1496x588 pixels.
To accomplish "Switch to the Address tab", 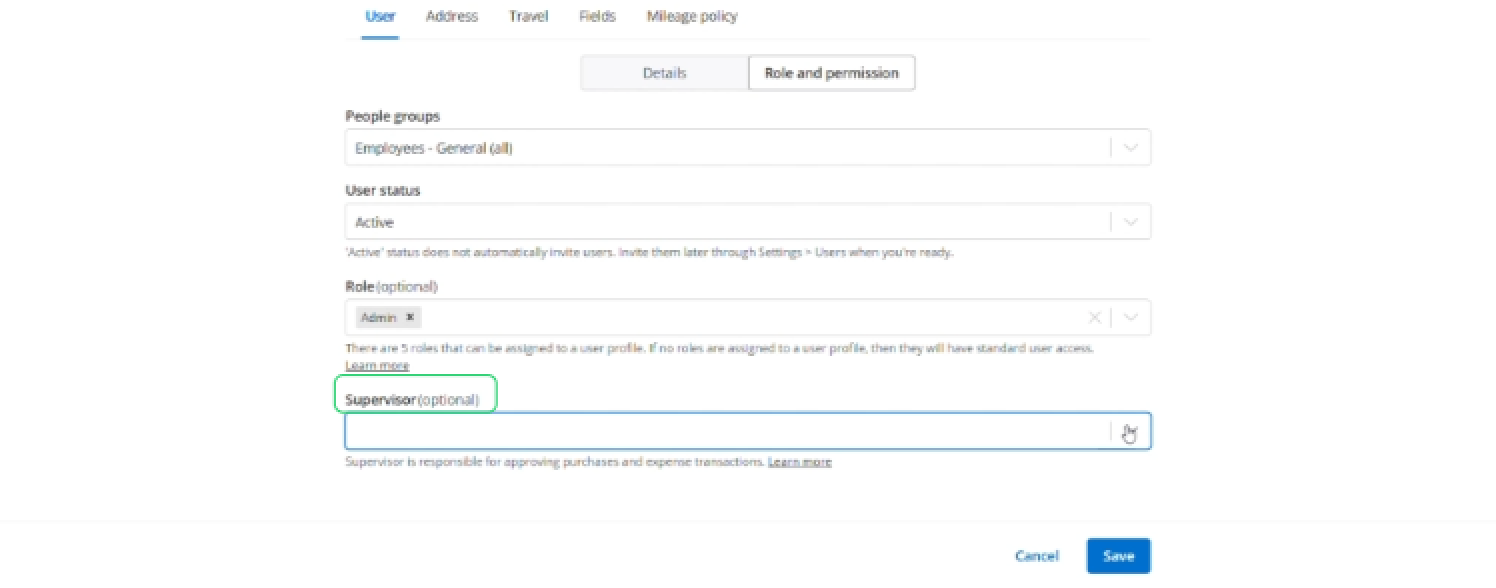I will (452, 16).
